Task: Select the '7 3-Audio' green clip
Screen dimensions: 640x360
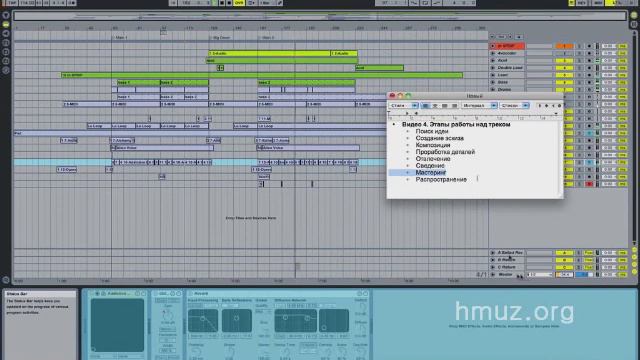Action: point(269,53)
